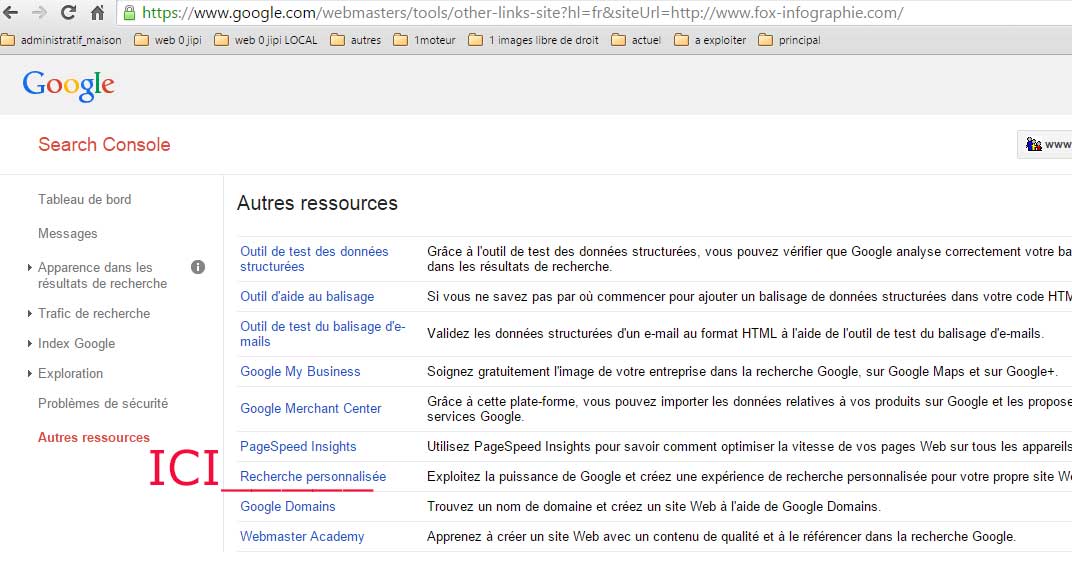
Task: Open Outil de test des données structurées
Action: (314, 259)
